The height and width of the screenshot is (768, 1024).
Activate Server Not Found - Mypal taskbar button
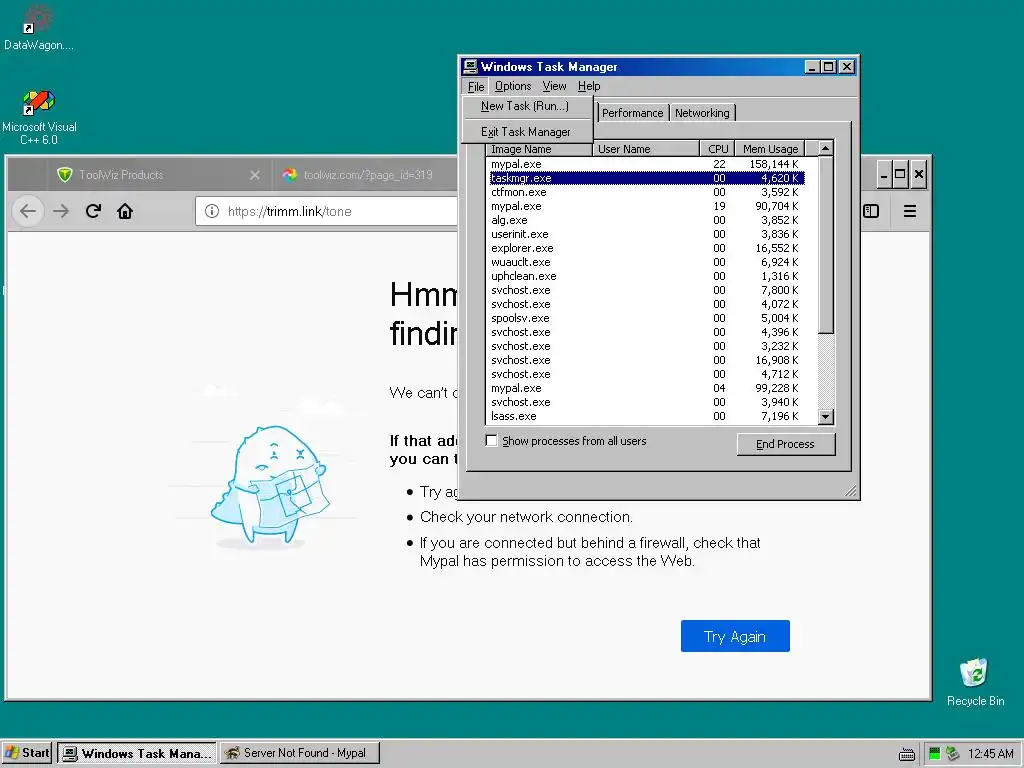(x=299, y=754)
